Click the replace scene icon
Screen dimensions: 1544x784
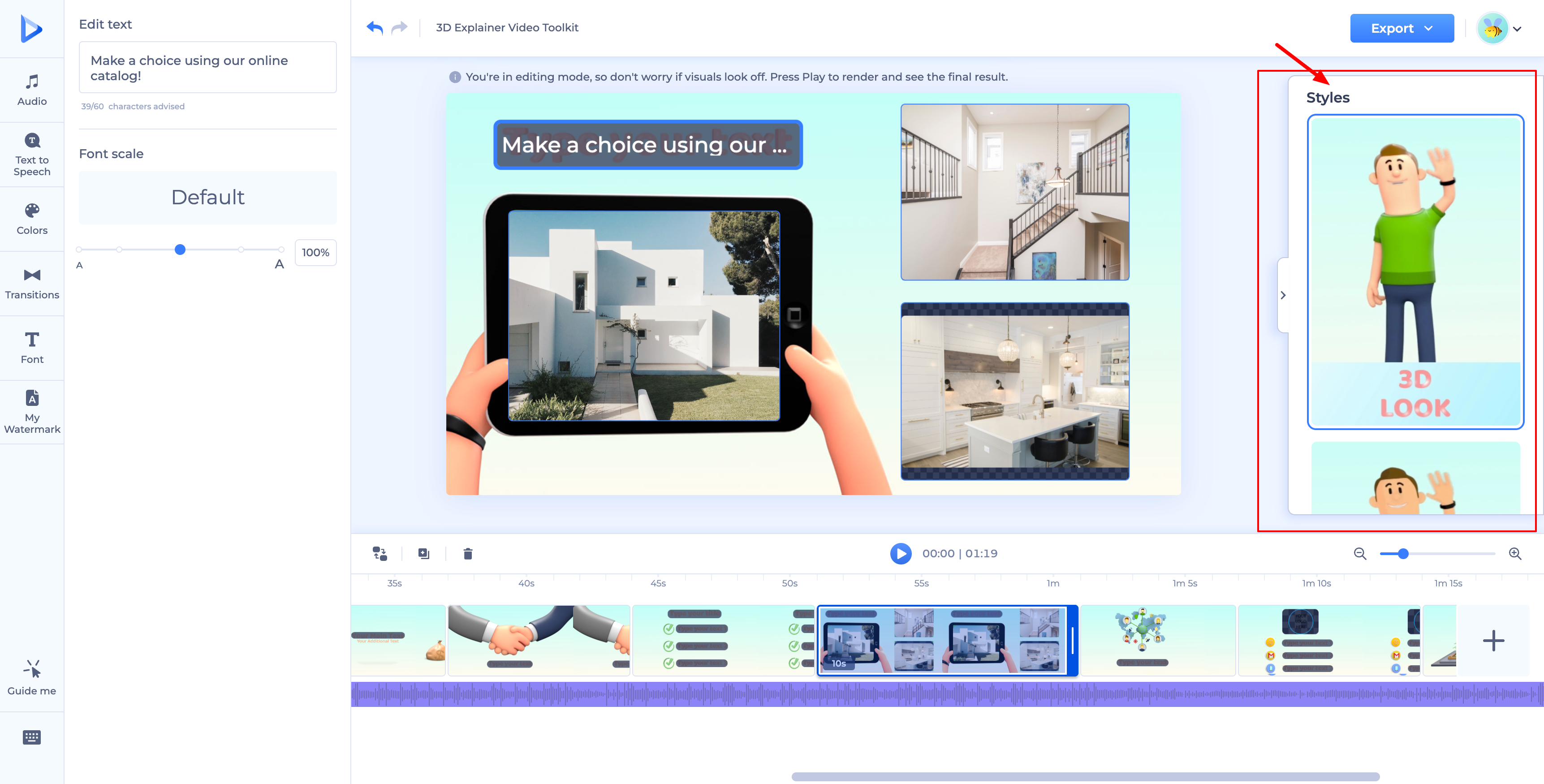pos(380,553)
